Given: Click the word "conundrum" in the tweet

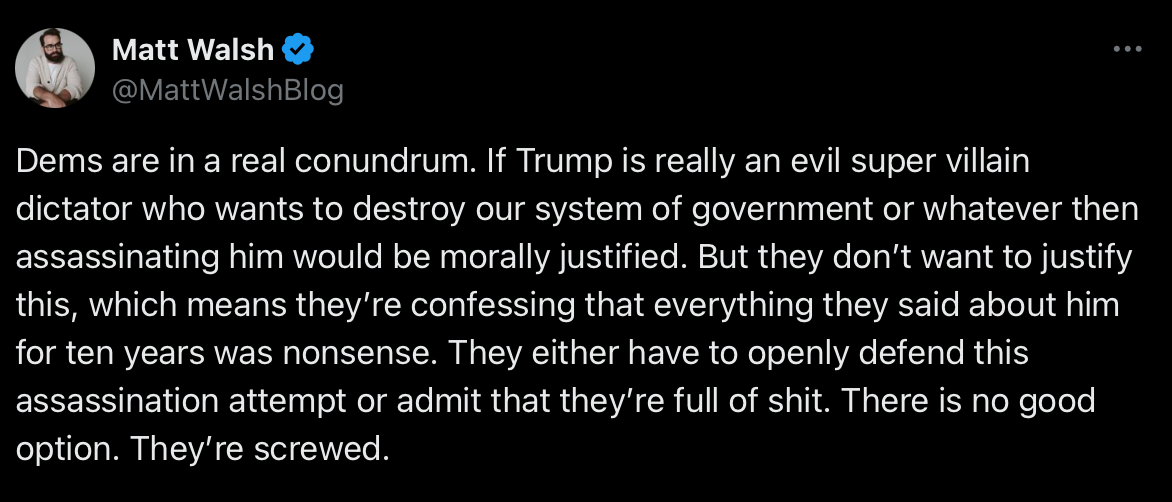Looking at the screenshot, I should (383, 162).
